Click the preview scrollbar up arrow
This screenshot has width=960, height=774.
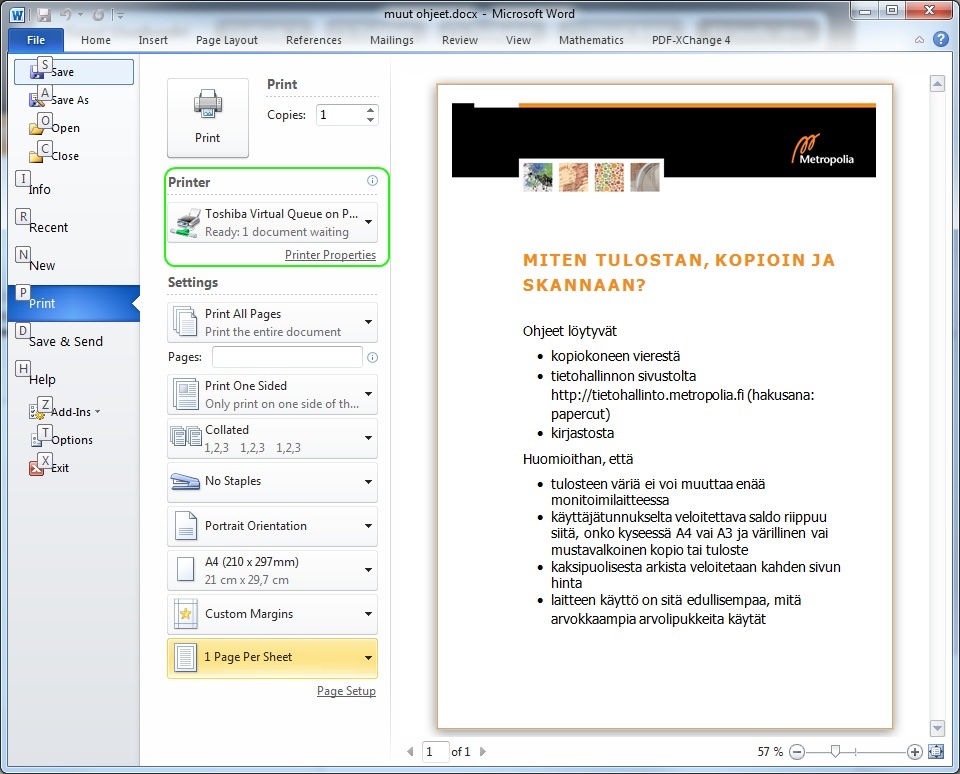pos(937,84)
